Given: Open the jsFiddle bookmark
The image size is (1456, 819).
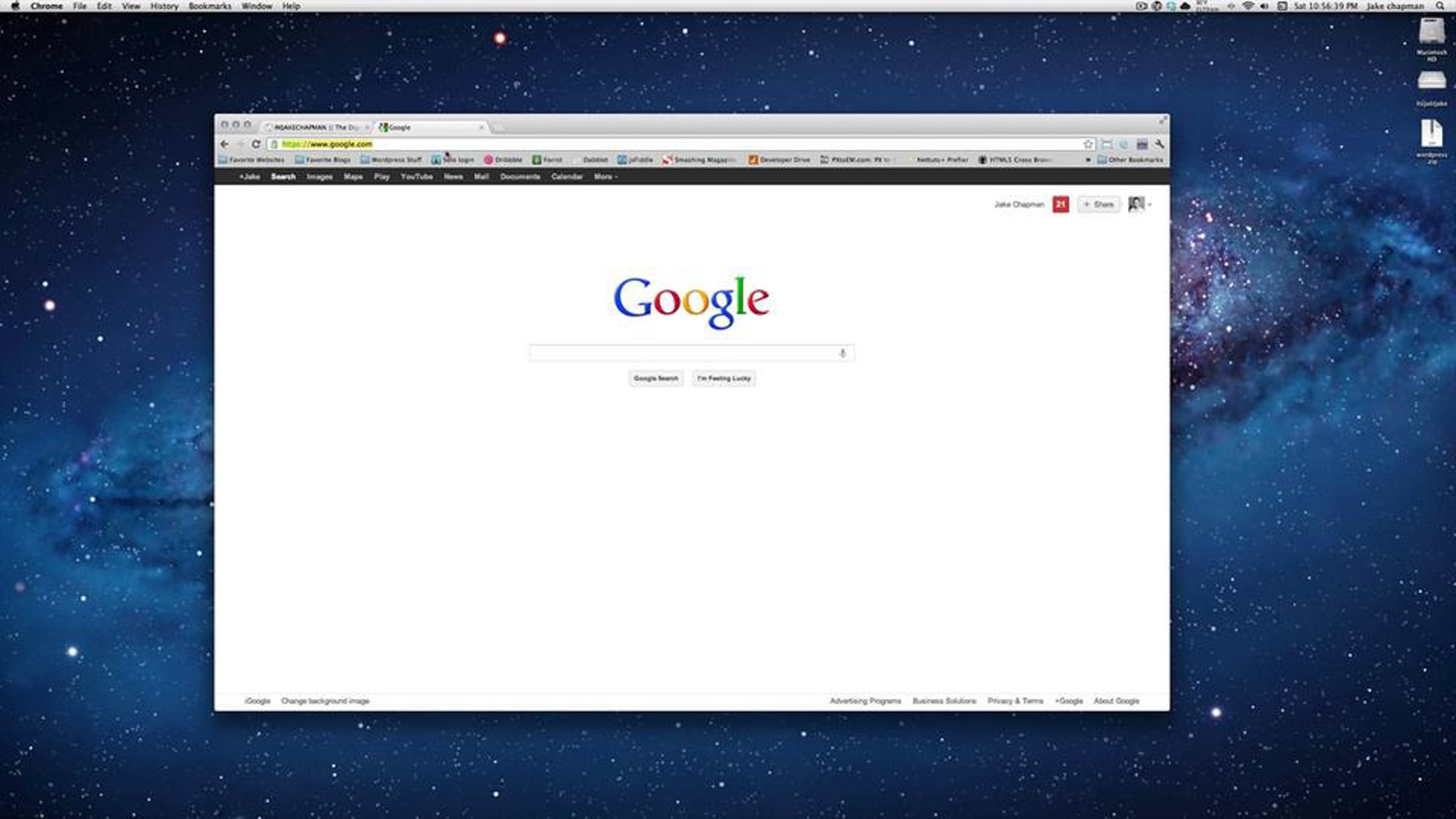Looking at the screenshot, I should pos(635,160).
